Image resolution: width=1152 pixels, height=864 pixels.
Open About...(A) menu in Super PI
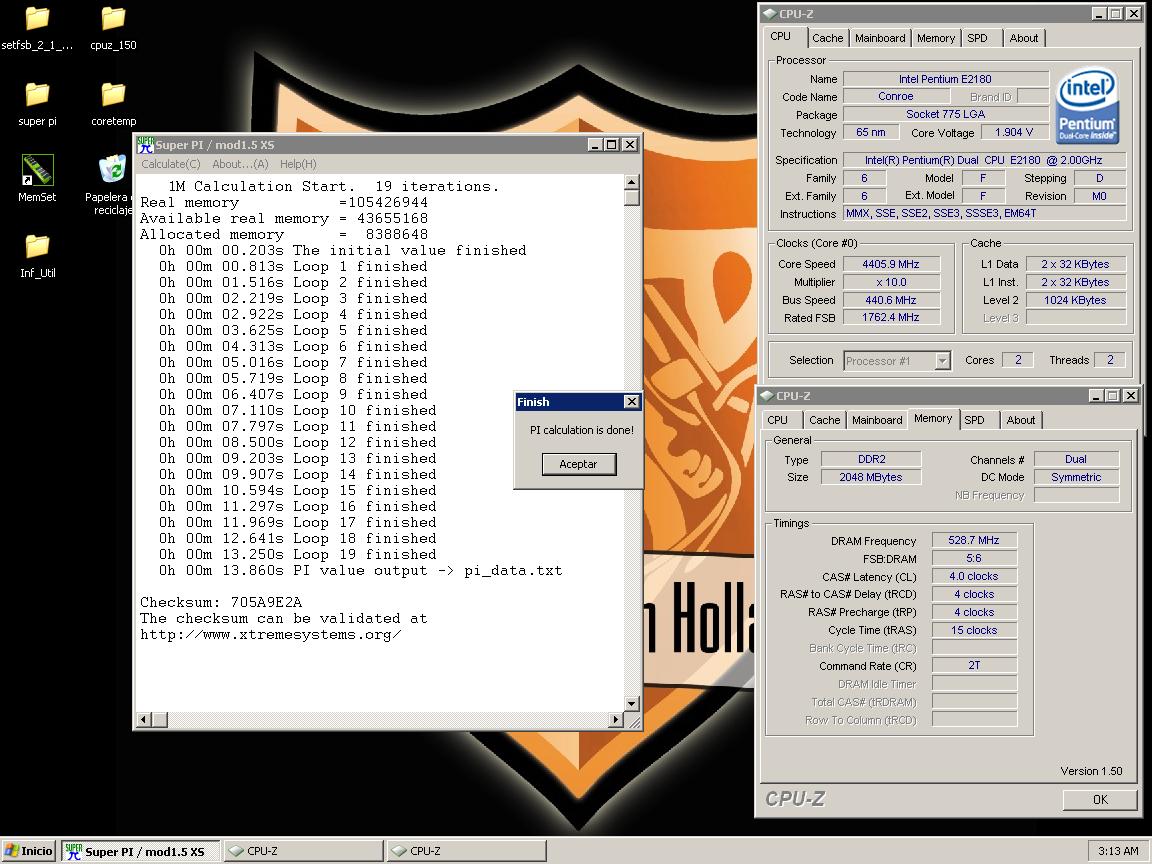240,164
